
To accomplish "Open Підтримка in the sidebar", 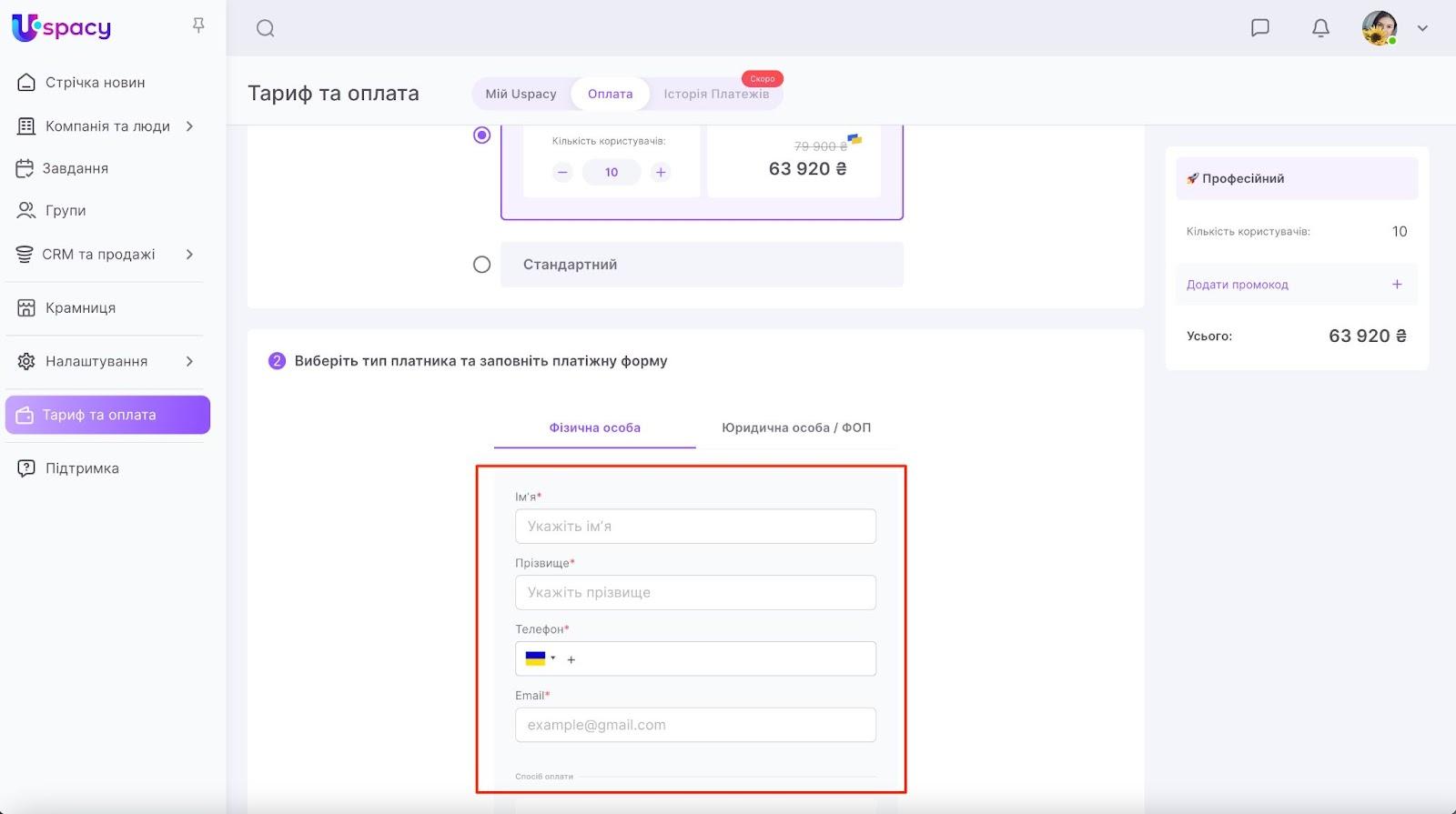I will (82, 468).
